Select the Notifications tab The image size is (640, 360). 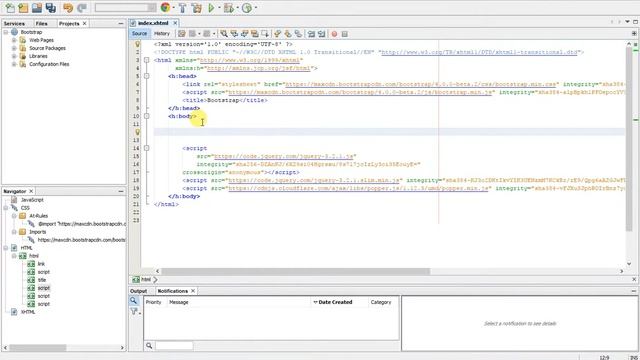click(x=173, y=291)
